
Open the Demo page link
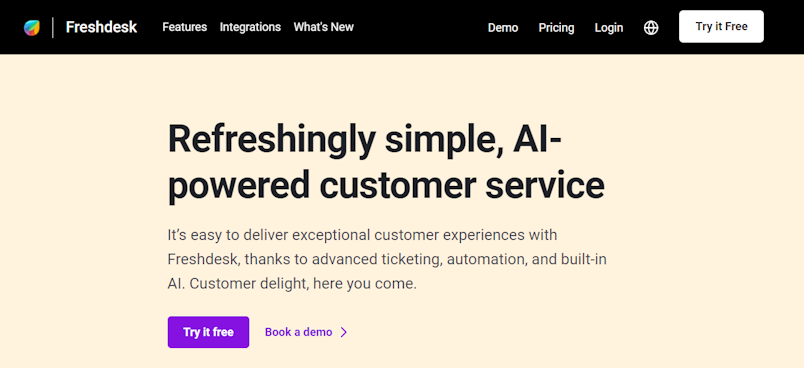[503, 28]
